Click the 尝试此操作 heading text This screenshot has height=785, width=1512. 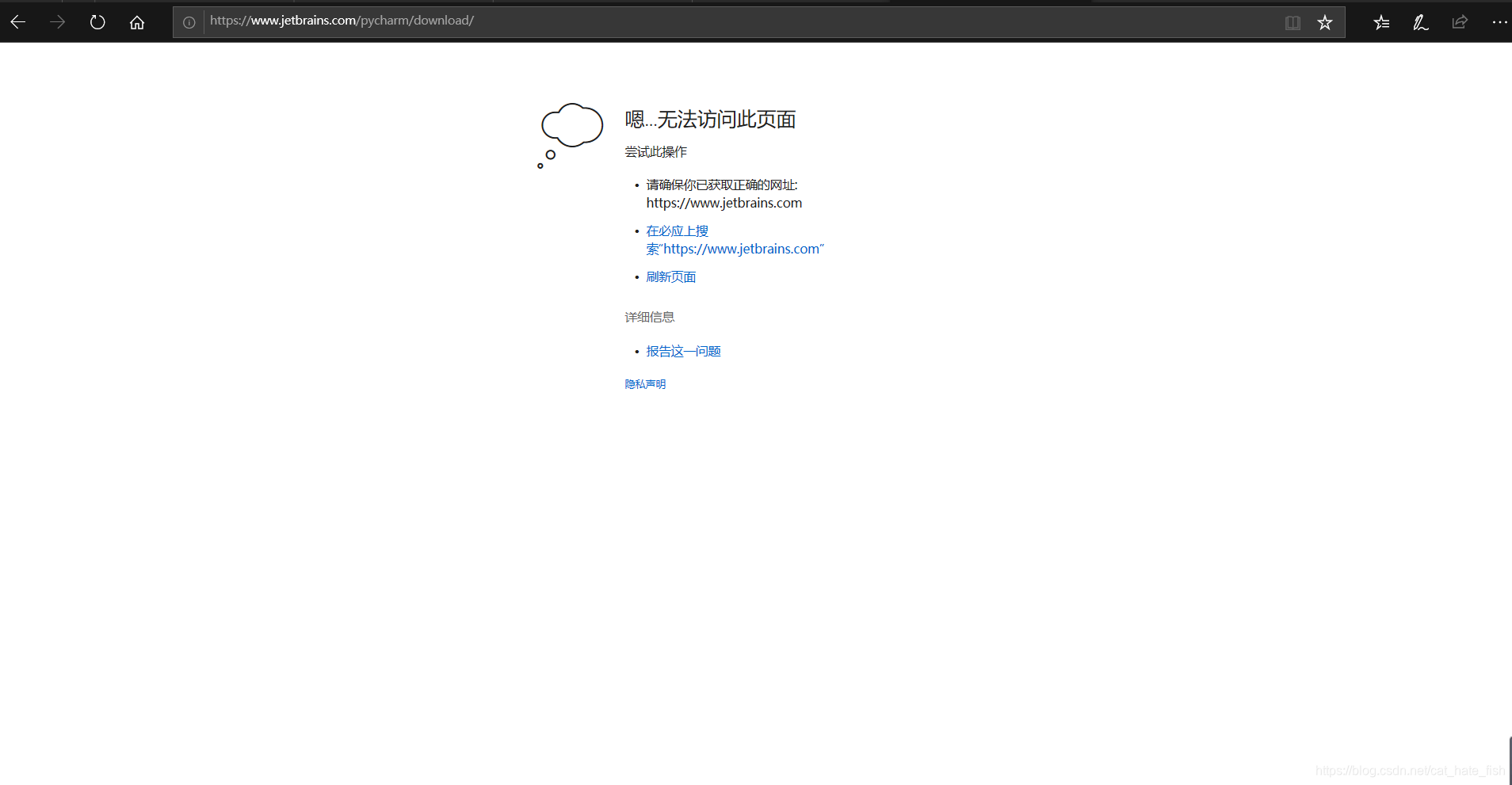click(x=655, y=151)
